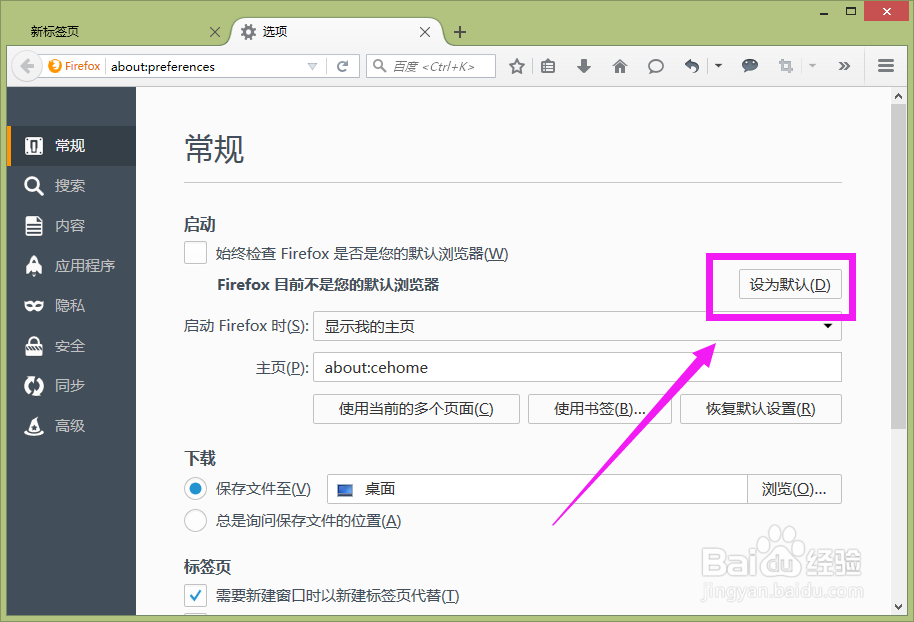Click the search magnifier in search box
914x622 pixels.
[379, 66]
